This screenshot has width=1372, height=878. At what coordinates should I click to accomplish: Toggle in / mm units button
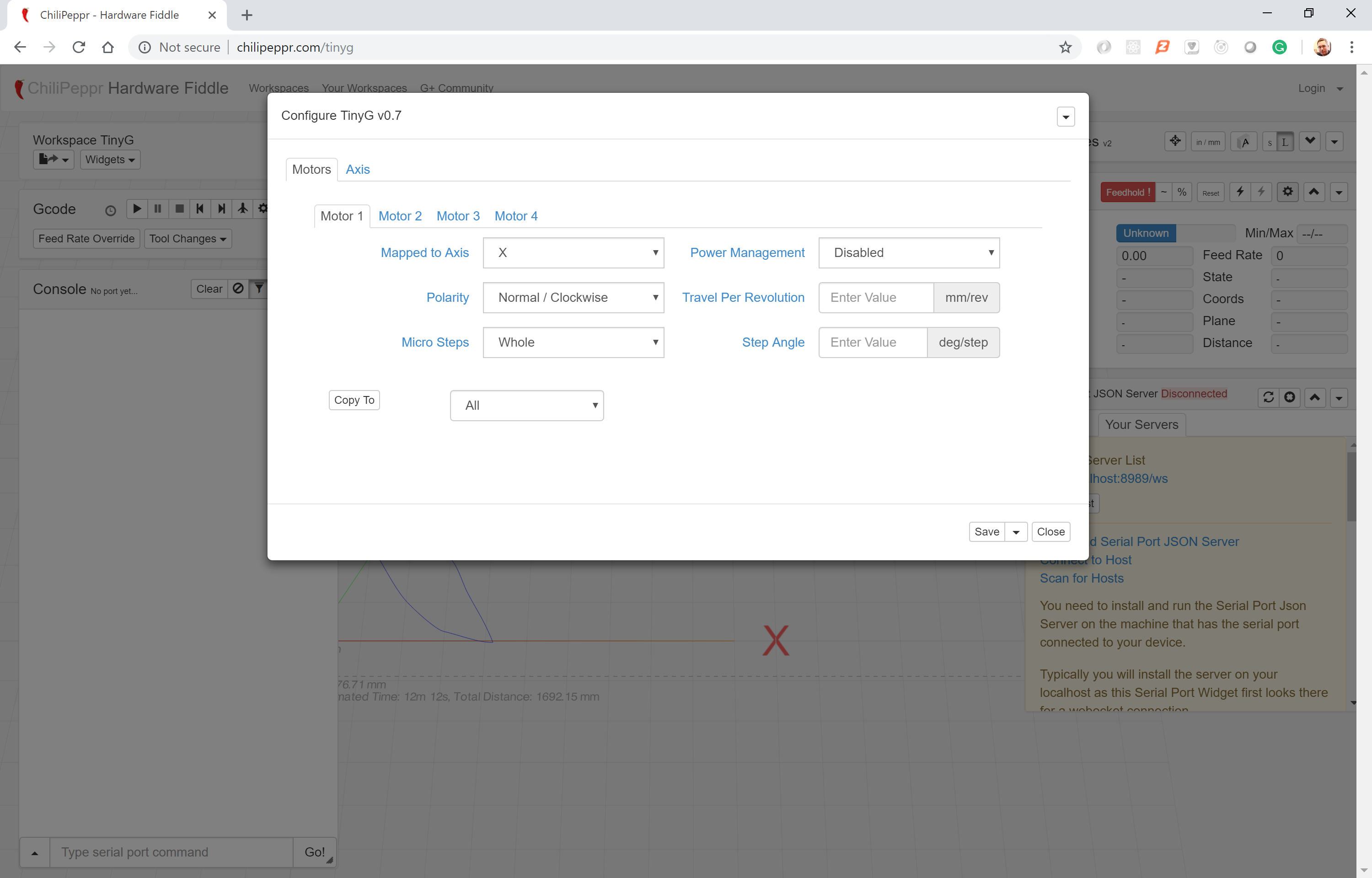click(1208, 142)
